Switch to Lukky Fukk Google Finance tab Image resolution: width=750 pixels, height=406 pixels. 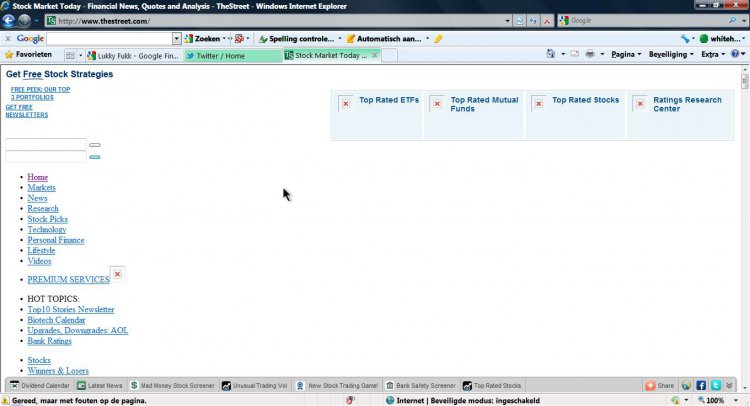point(133,56)
